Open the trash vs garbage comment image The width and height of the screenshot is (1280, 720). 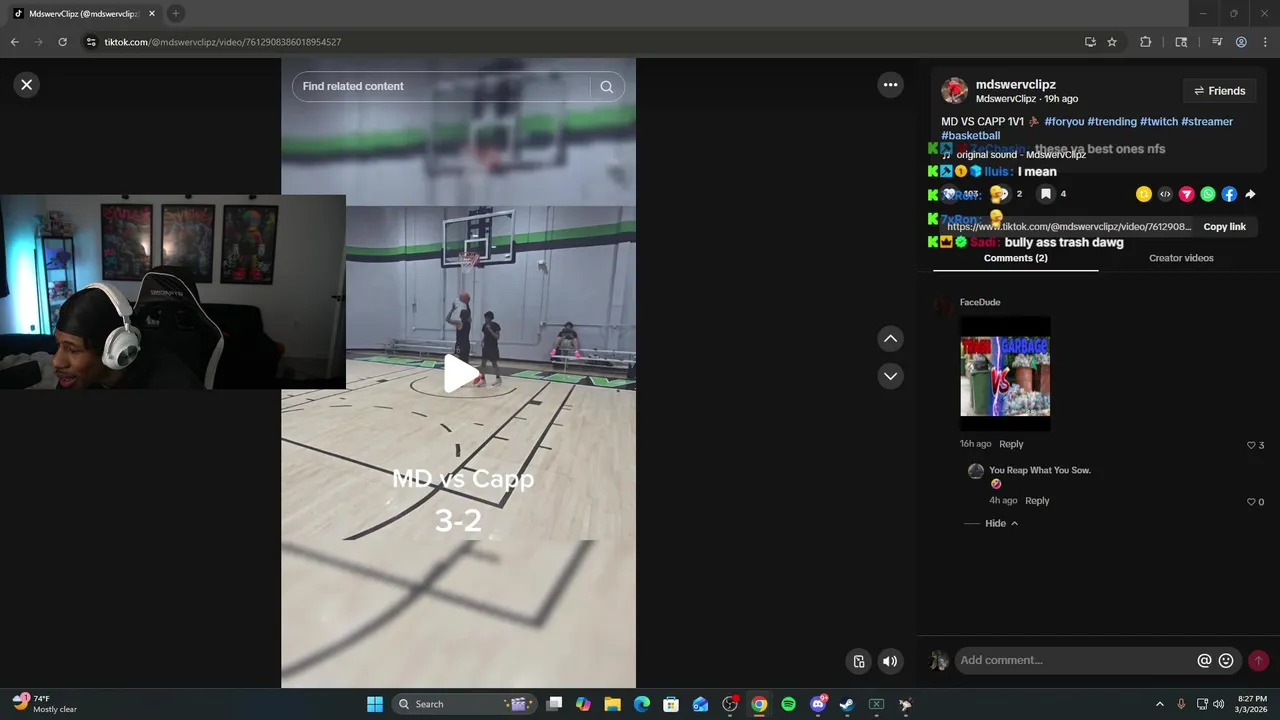click(x=1005, y=373)
